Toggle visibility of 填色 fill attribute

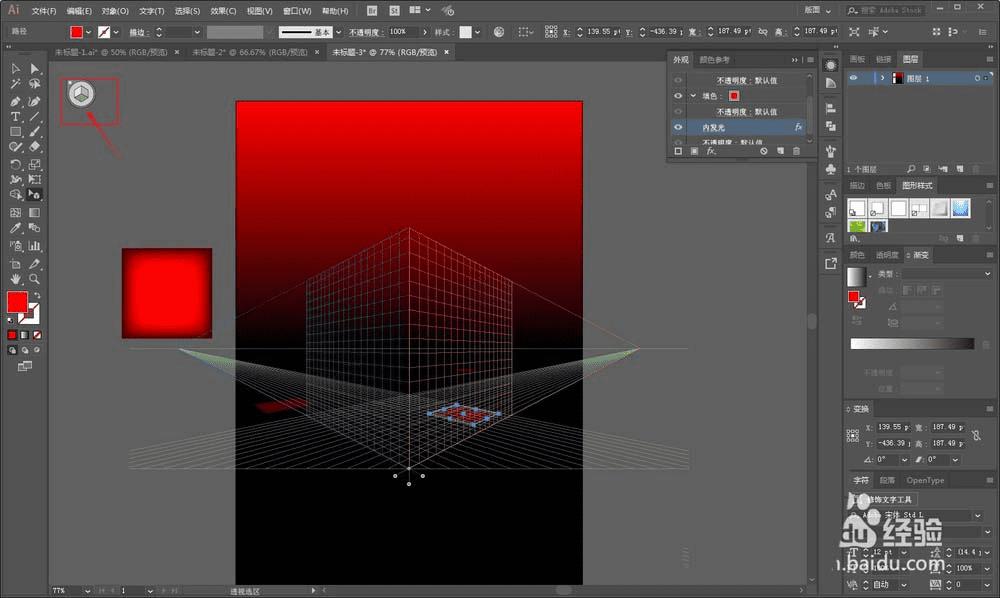678,96
